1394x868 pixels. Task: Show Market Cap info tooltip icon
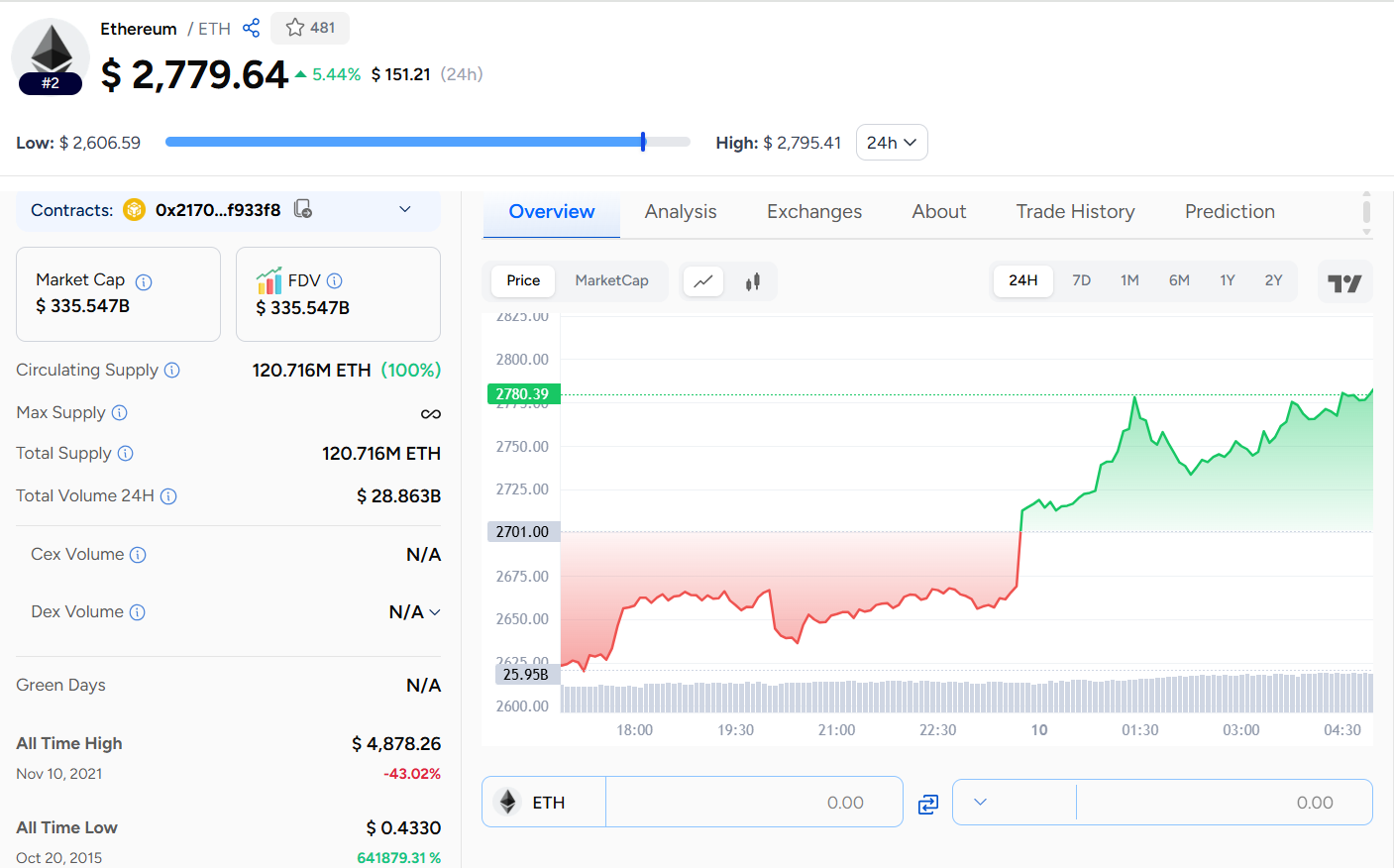click(144, 281)
